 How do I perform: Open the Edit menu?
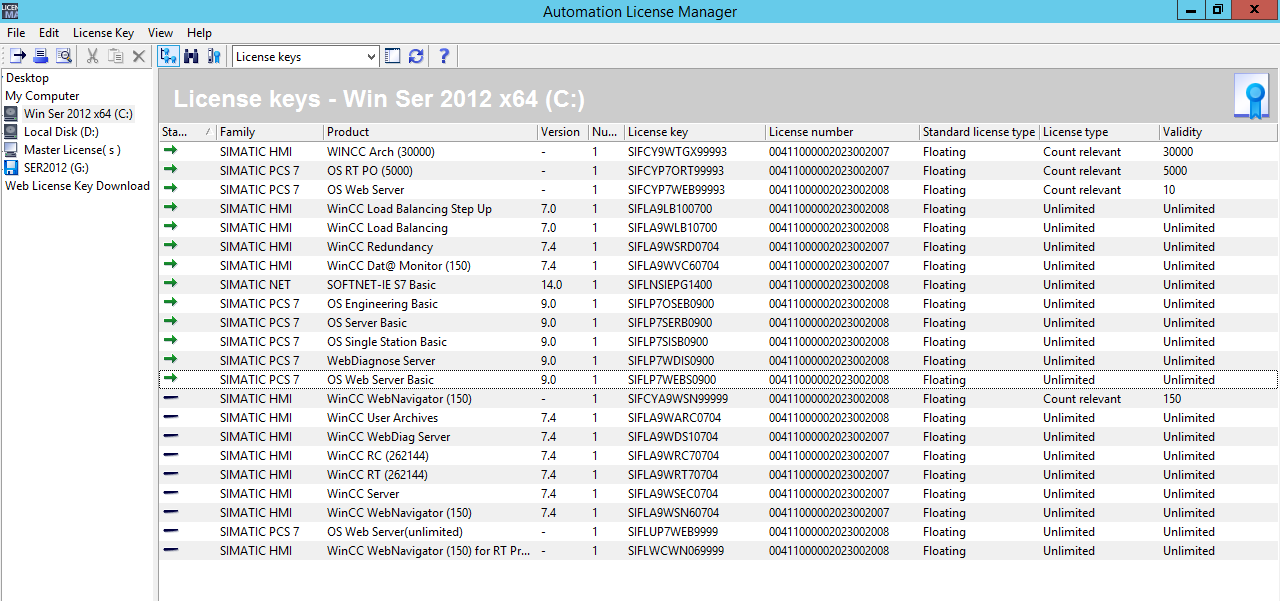49,33
